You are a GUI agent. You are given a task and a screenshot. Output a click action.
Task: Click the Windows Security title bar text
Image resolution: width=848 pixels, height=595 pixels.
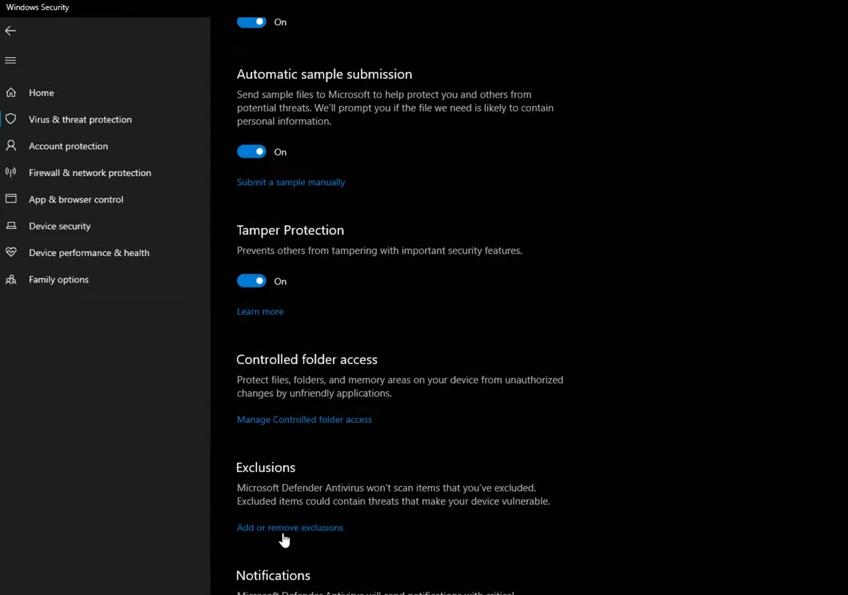tap(38, 7)
